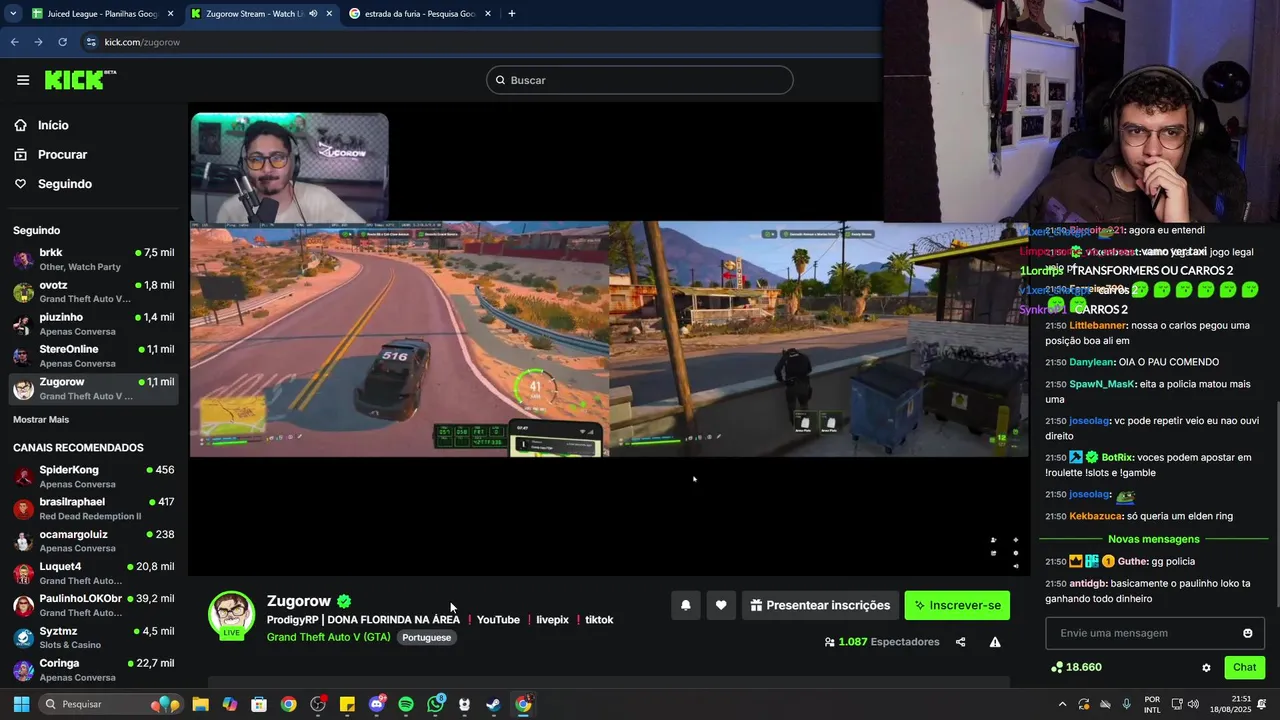
Task: Open SpiderKong recommended channel
Action: [x=94, y=476]
